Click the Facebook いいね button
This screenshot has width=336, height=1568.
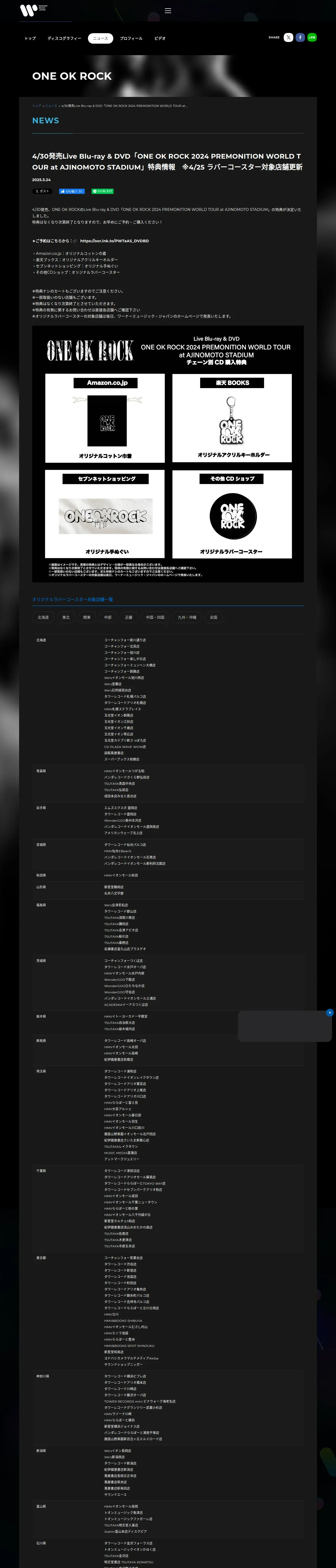point(72,191)
